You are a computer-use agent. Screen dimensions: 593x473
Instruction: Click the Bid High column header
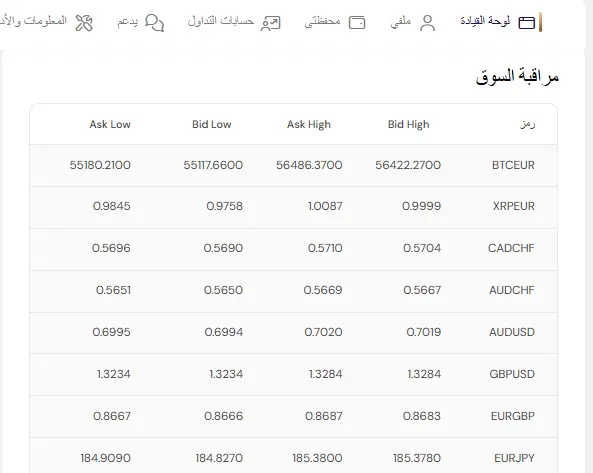[408, 124]
